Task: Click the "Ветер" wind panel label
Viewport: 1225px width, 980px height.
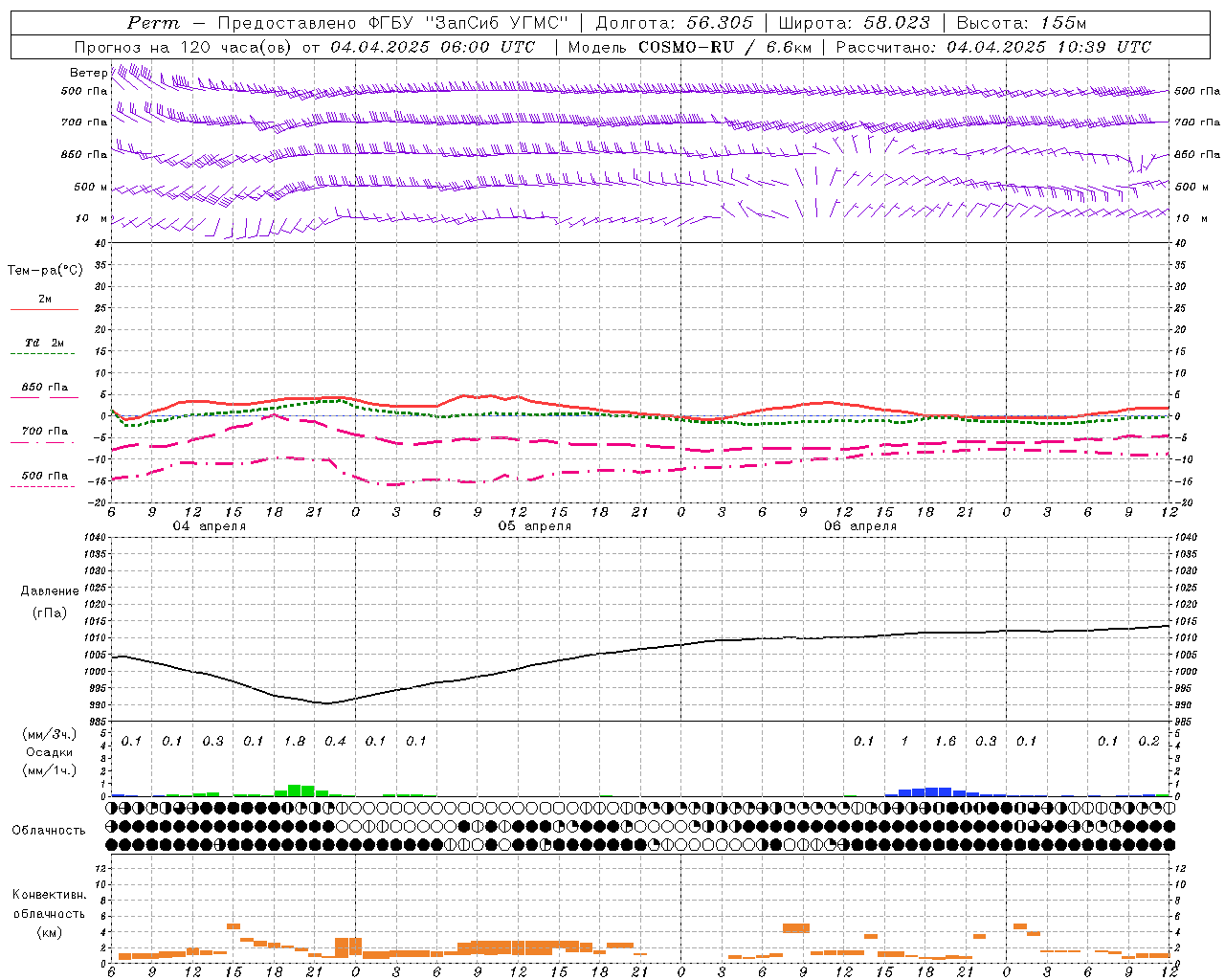Action: click(88, 73)
